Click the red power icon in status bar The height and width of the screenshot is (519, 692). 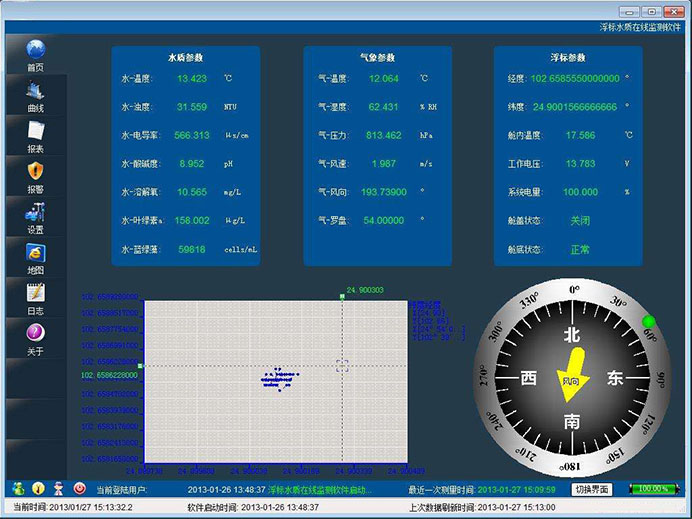point(80,488)
